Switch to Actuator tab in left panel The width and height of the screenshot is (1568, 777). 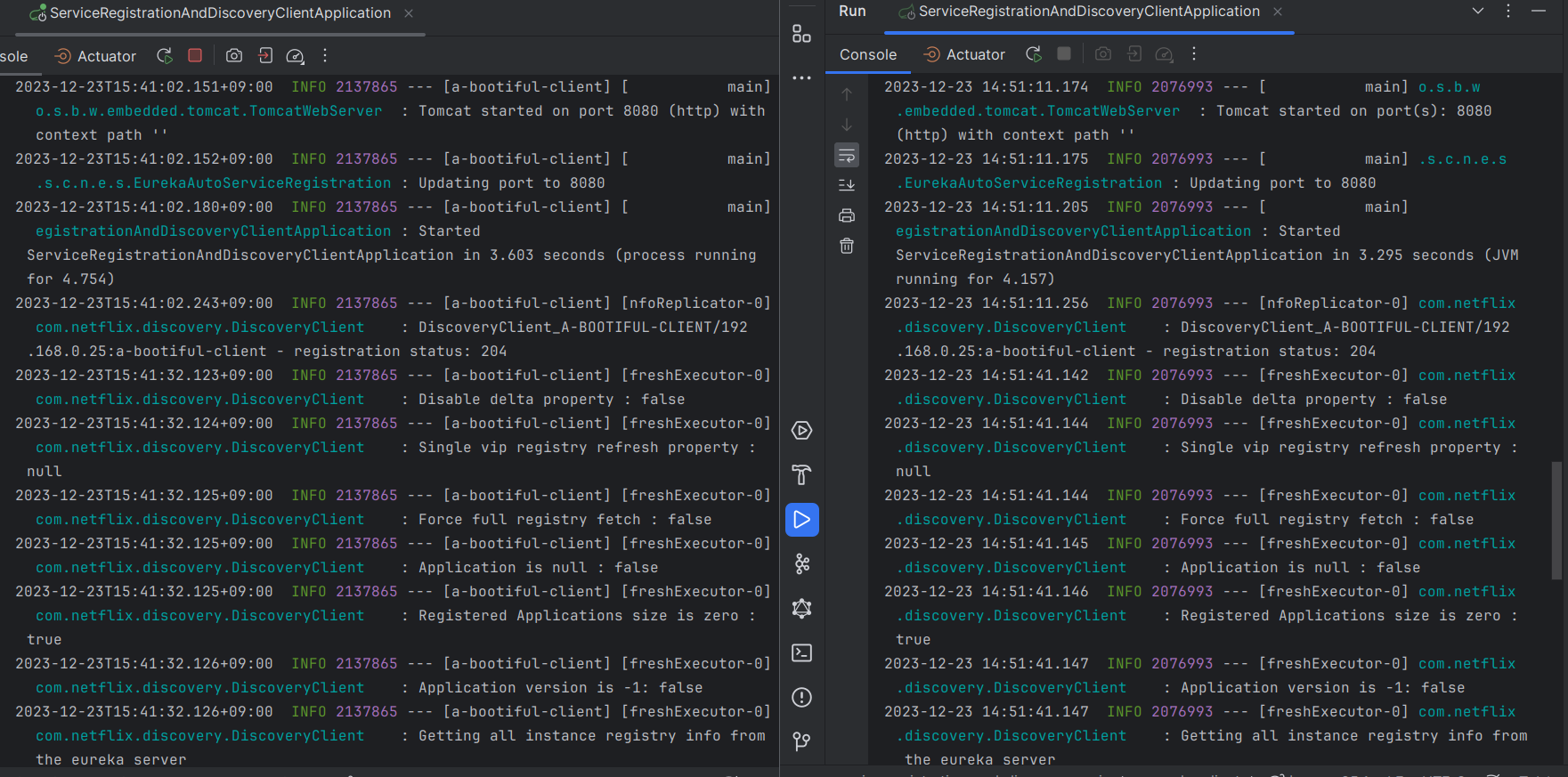coord(95,56)
